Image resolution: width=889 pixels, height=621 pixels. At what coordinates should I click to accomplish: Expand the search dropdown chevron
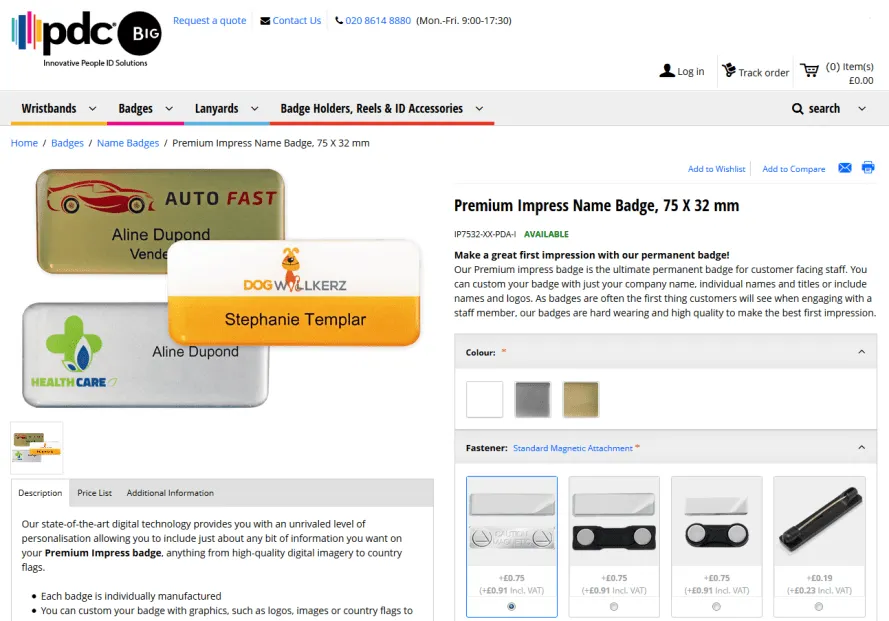(x=862, y=109)
